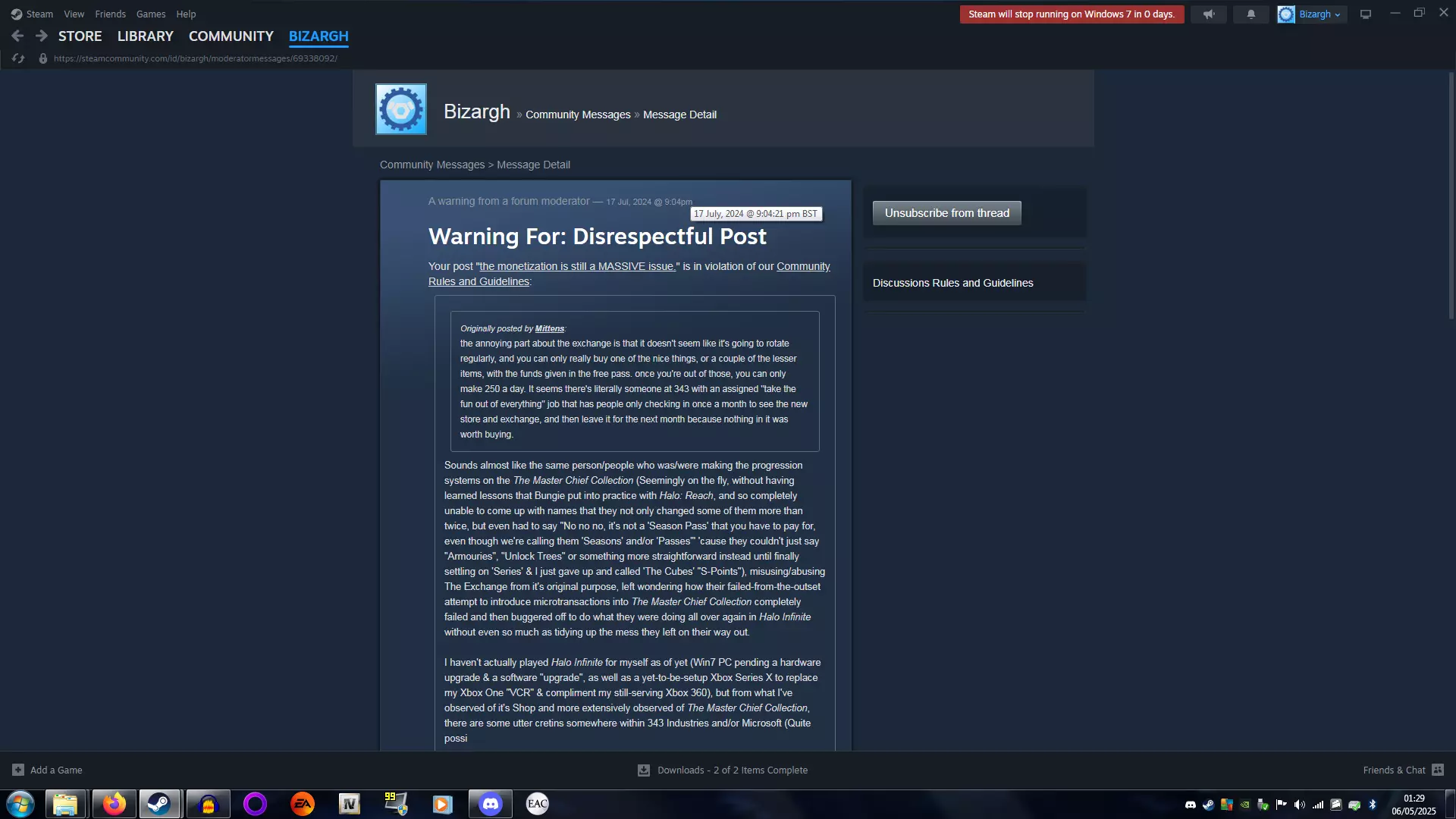
Task: Switch to the COMMUNITY tab
Action: tap(231, 36)
